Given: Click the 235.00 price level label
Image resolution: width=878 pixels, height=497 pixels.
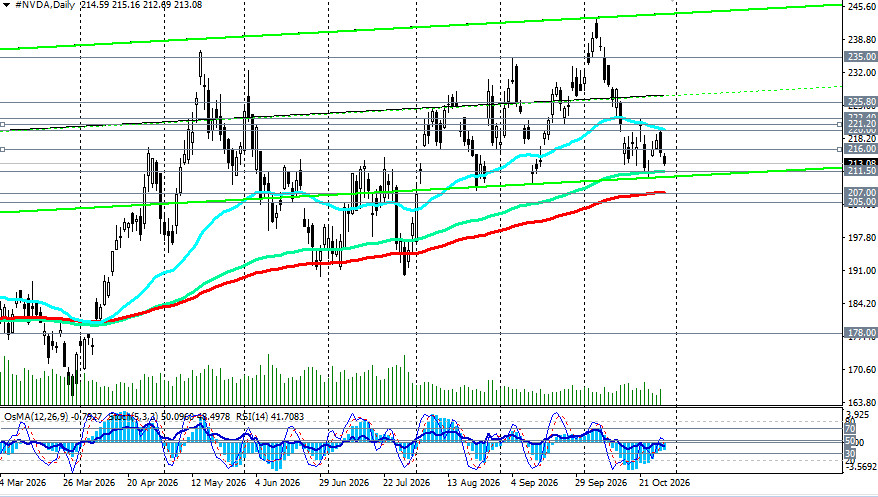Looking at the screenshot, I should coord(861,57).
